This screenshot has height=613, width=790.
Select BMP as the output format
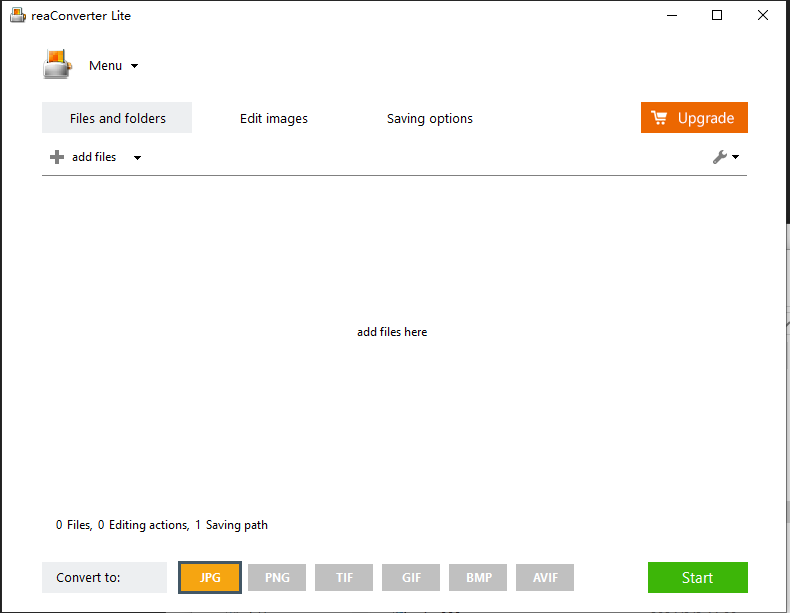click(478, 577)
